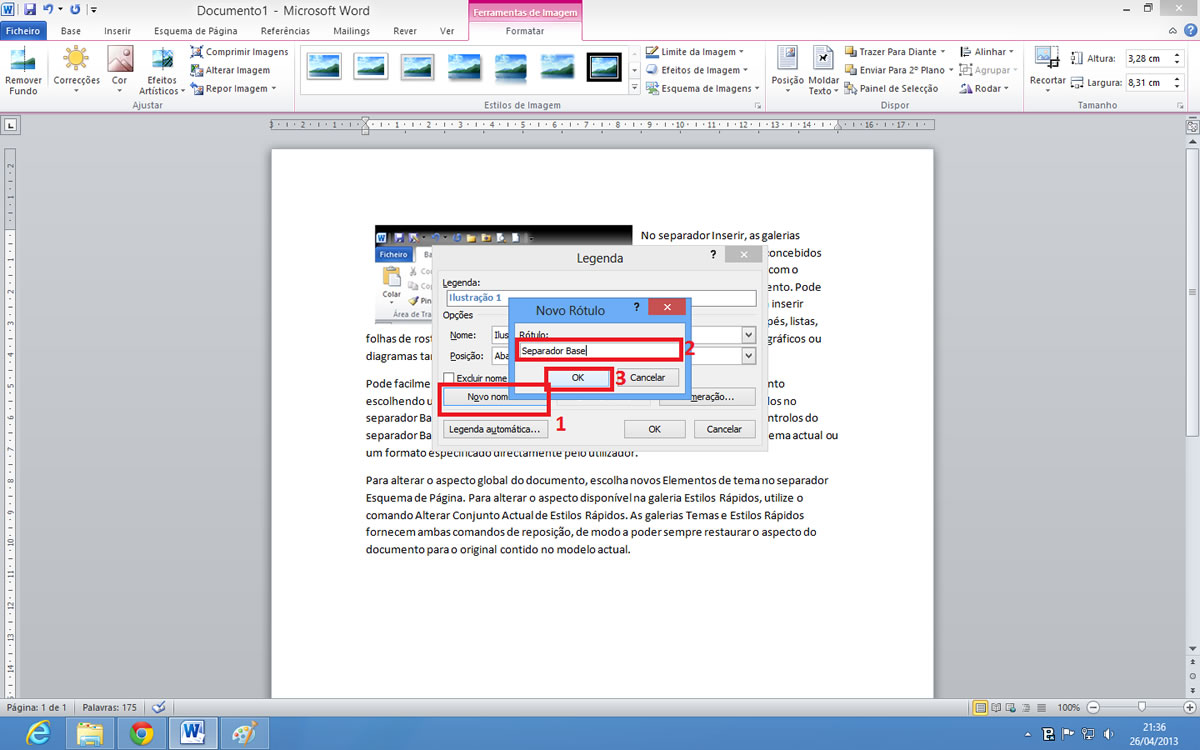Save the document from Quick Access Toolbar
The width and height of the screenshot is (1200, 750).
(30, 10)
